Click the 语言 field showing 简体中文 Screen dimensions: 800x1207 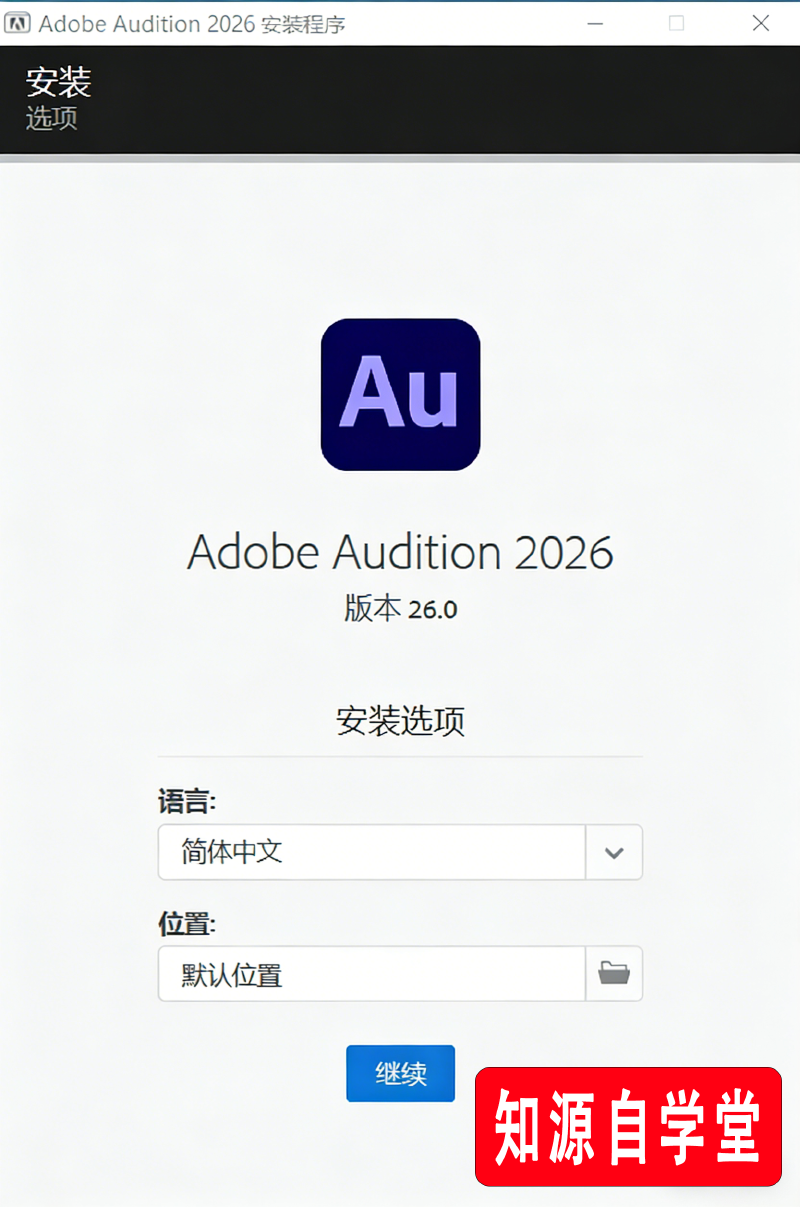coord(370,852)
